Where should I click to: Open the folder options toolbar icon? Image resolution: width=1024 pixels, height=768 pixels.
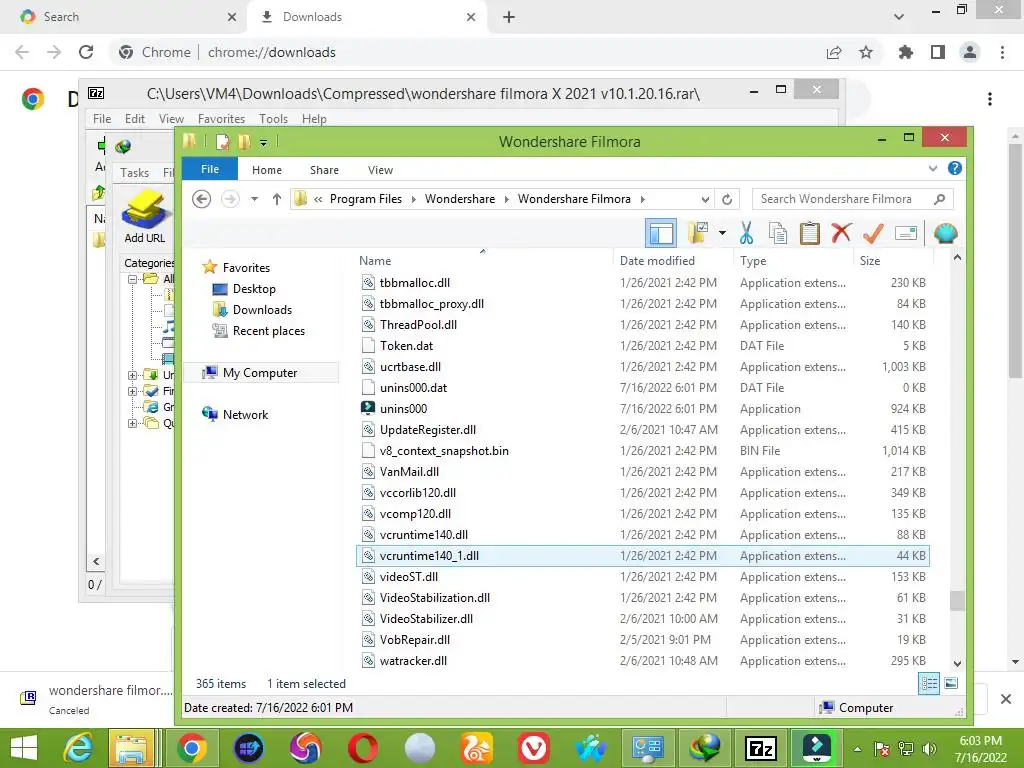pyautogui.click(x=698, y=233)
